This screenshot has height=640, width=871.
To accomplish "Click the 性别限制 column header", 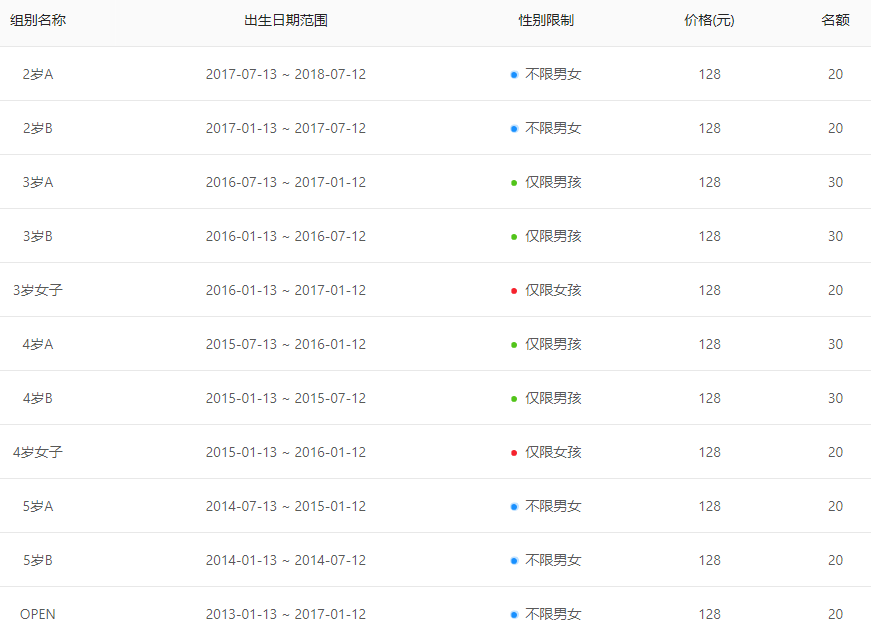I will coord(546,21).
